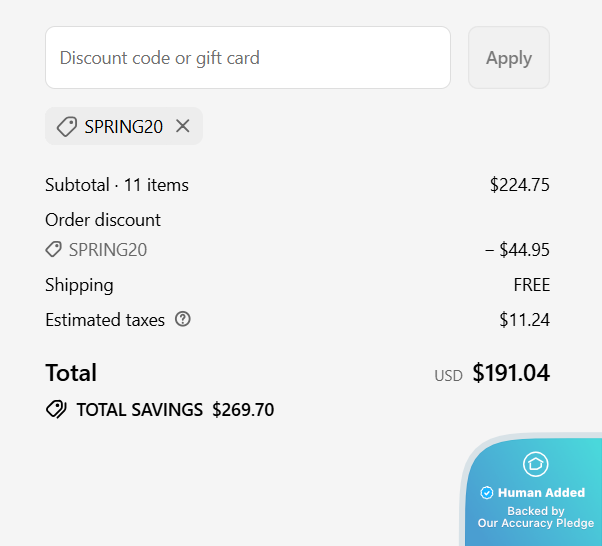The width and height of the screenshot is (602, 546).
Task: Open the Estimated taxes help icon
Action: pos(183,320)
